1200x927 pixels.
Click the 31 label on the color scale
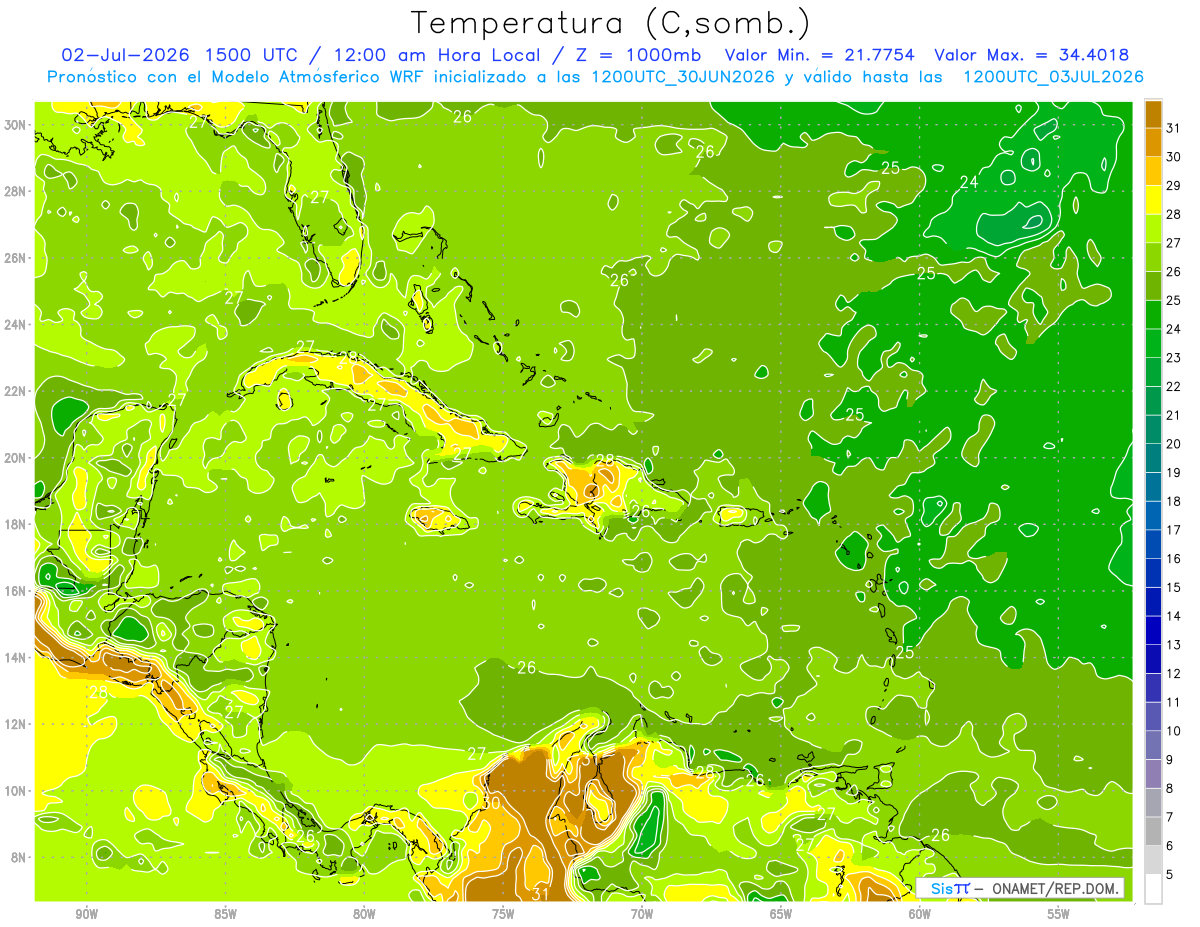tap(1174, 128)
